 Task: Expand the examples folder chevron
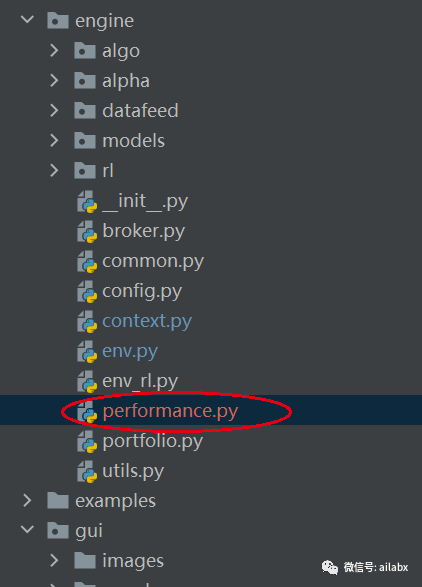coord(27,501)
